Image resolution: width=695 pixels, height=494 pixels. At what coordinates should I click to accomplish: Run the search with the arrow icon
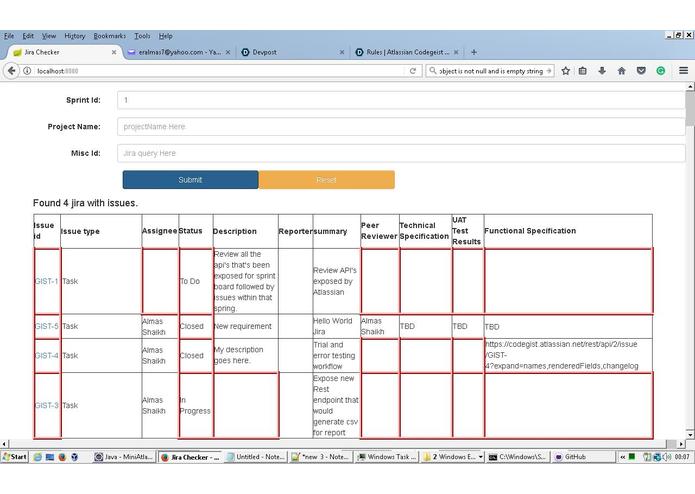point(549,71)
